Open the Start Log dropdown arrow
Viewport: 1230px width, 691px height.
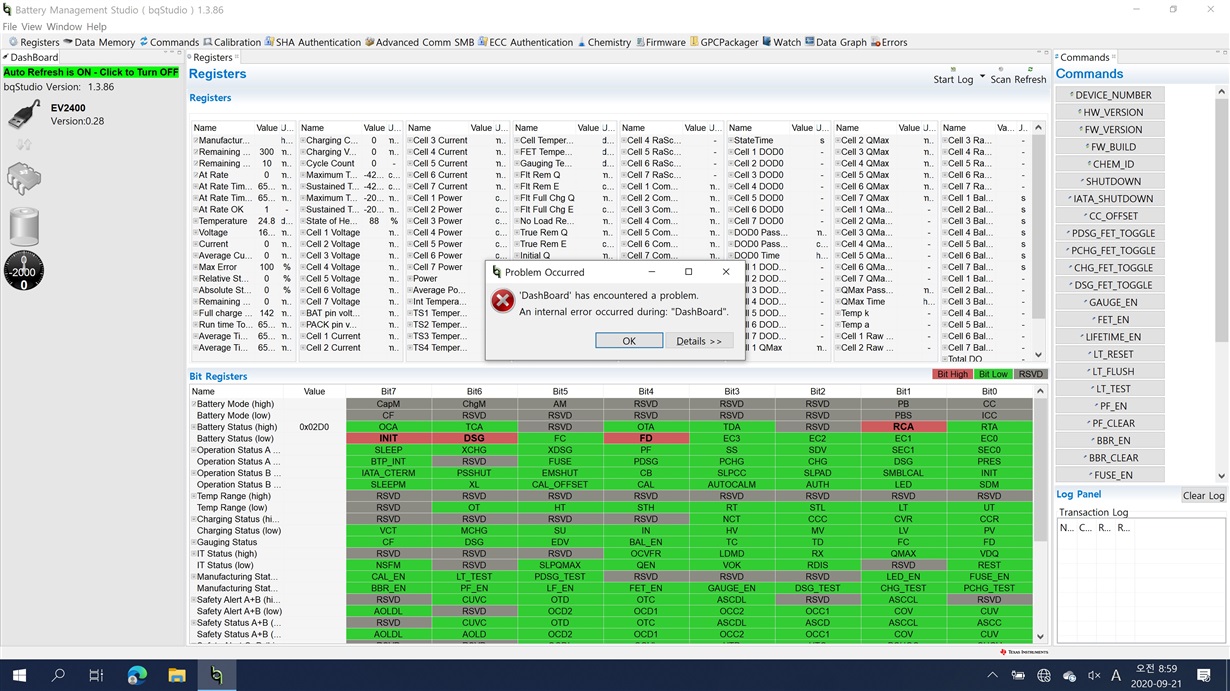click(x=982, y=76)
